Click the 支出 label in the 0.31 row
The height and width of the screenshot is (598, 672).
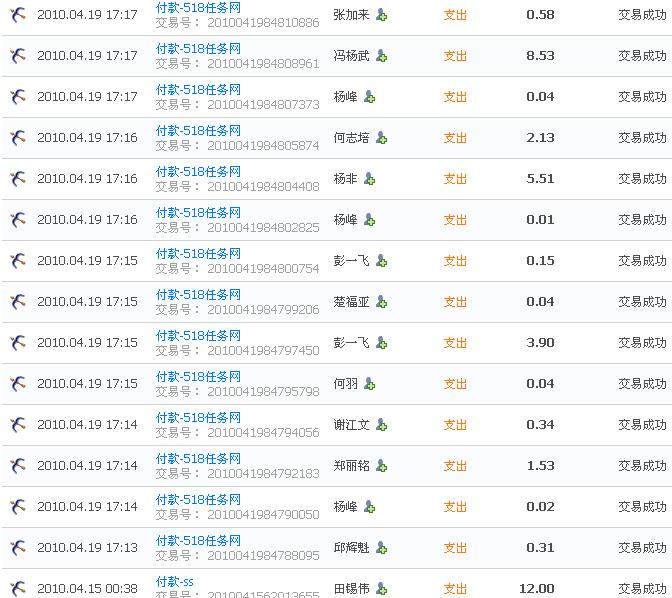(455, 548)
